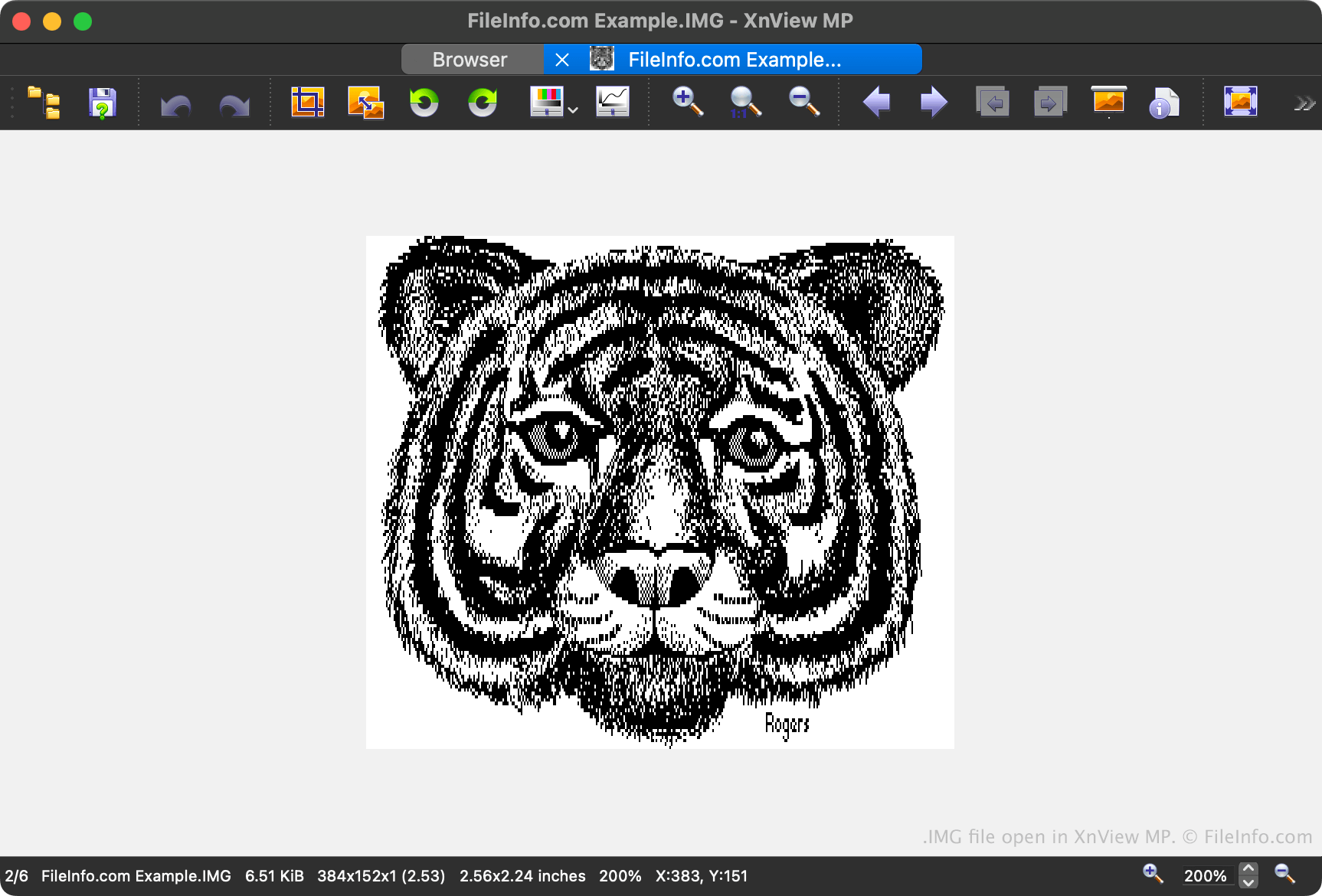Expand the toolbar overflow chevrons
1322x896 pixels.
click(x=1304, y=103)
